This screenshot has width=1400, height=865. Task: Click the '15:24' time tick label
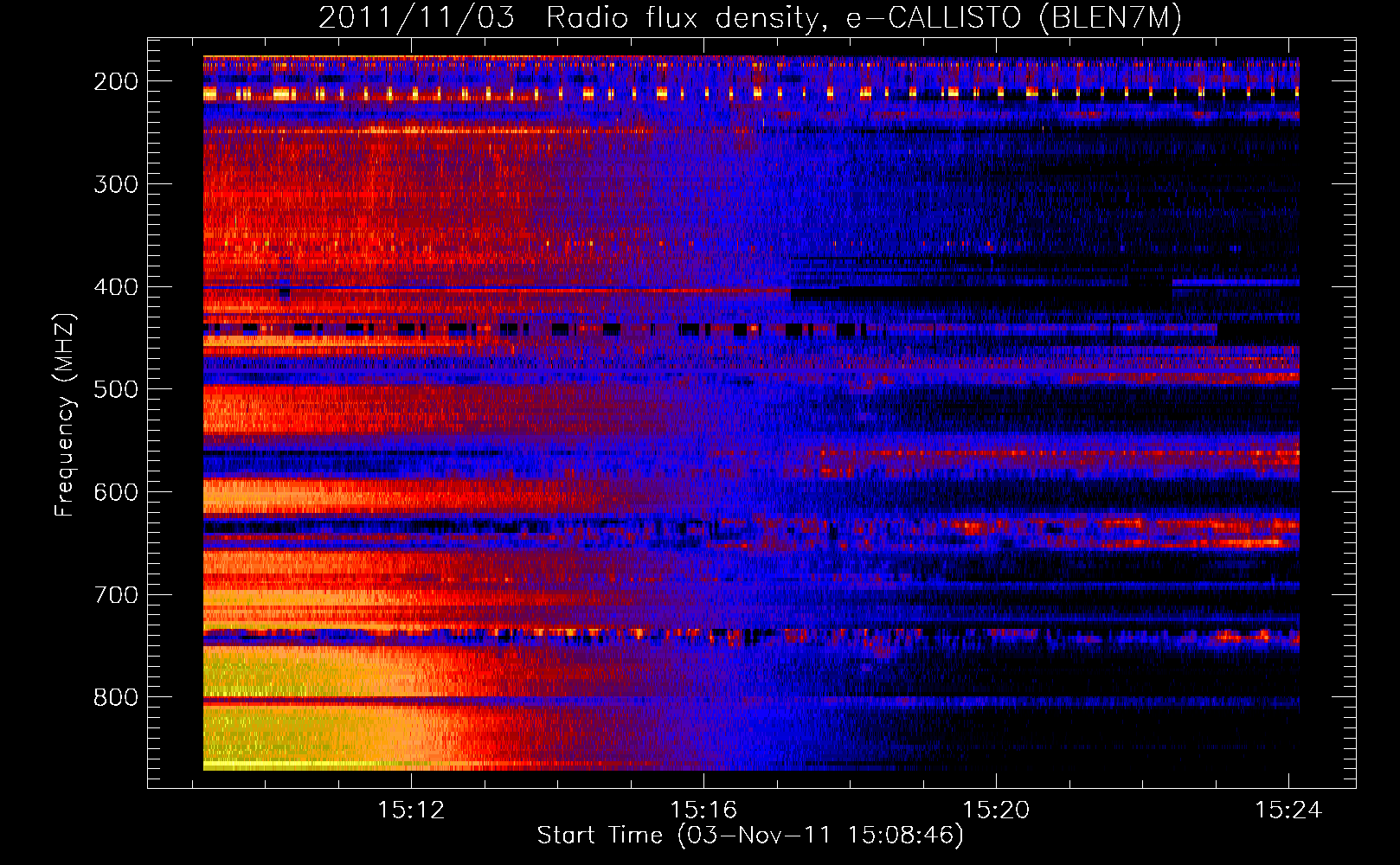click(1288, 810)
